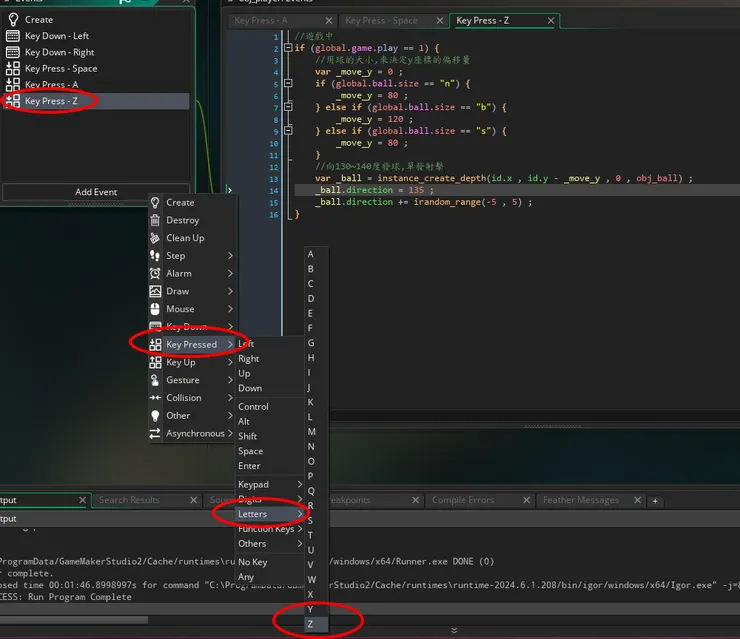Click the picture icon for Draw
This screenshot has height=639, width=740.
pyautogui.click(x=155, y=291)
